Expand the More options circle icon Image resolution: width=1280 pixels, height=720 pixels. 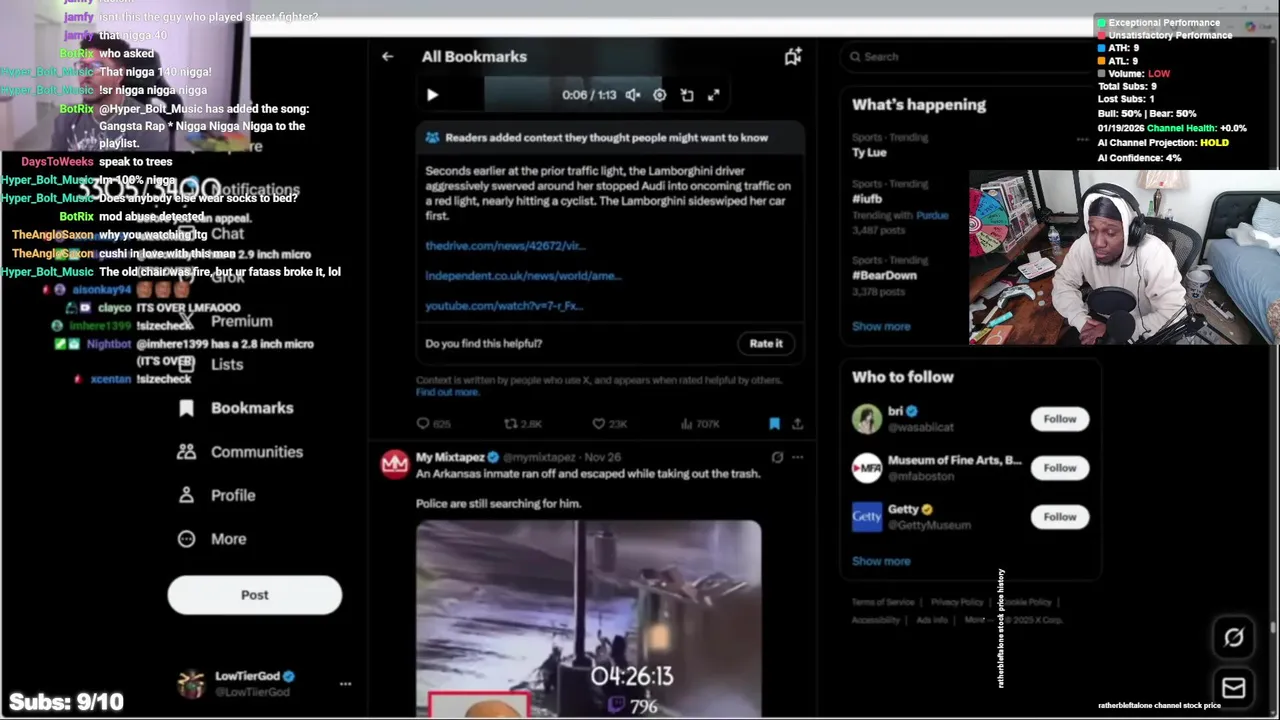click(x=186, y=539)
